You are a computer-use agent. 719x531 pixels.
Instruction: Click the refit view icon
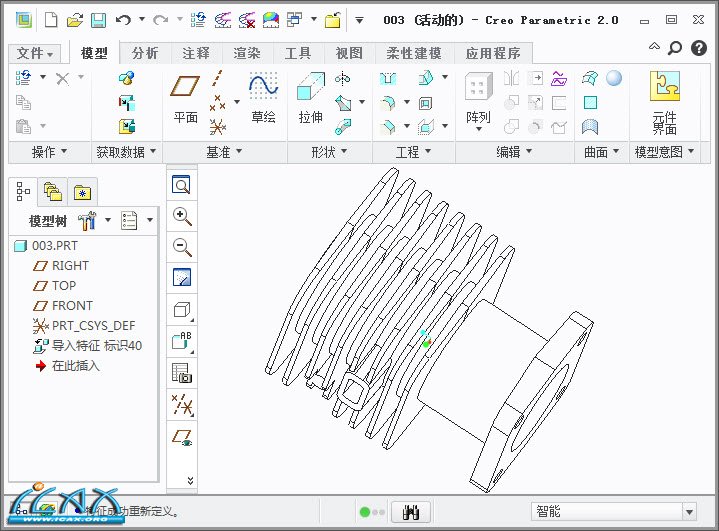tap(182, 185)
